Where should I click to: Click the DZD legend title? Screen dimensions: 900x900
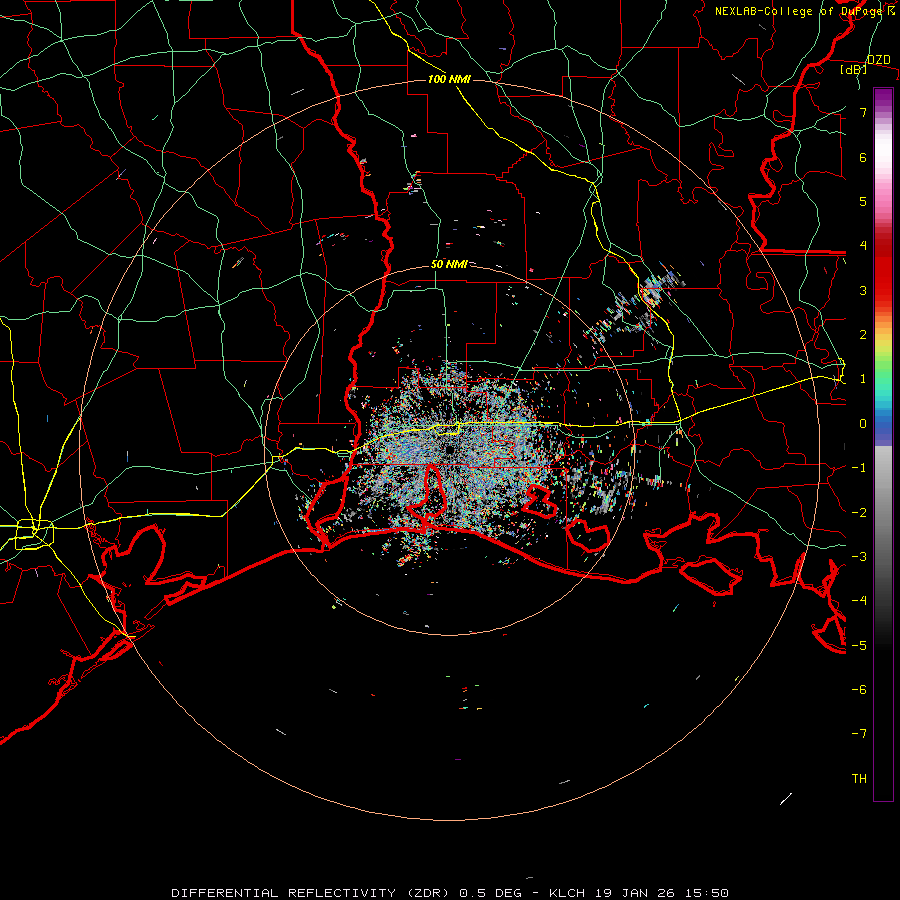point(879,60)
